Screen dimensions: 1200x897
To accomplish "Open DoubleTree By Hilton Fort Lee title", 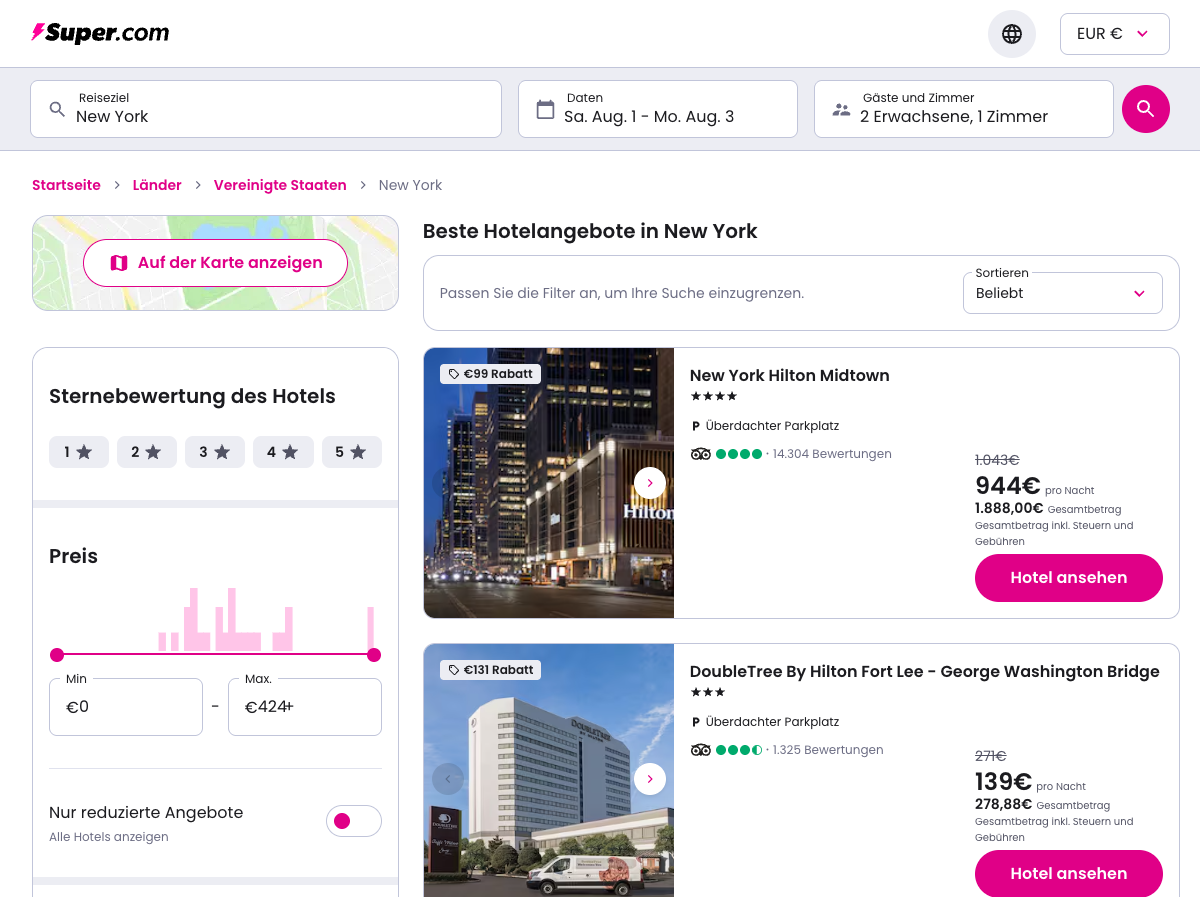I will (x=925, y=672).
